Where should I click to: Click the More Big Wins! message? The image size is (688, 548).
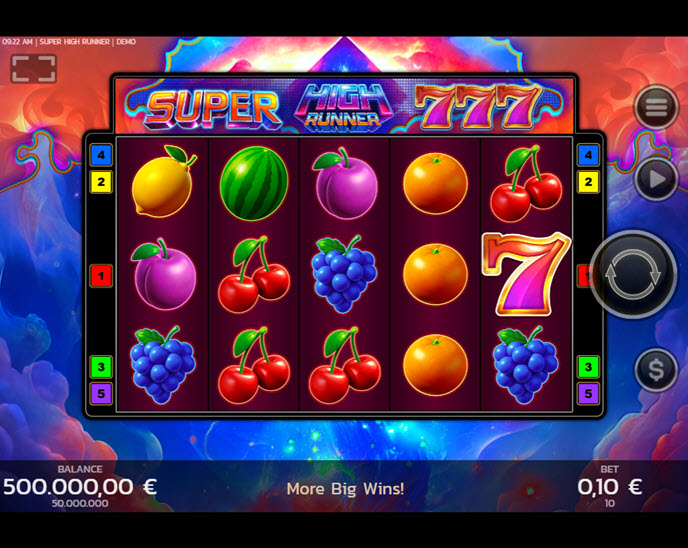345,489
